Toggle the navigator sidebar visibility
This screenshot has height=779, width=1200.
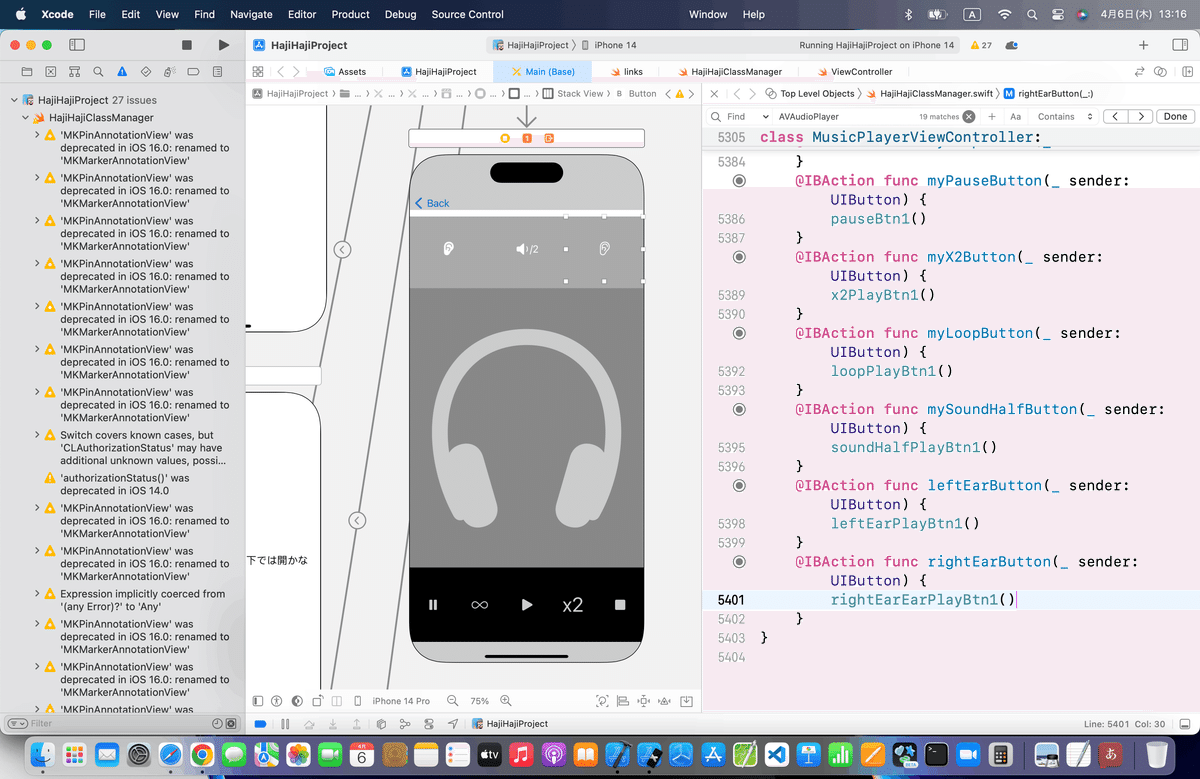point(77,45)
